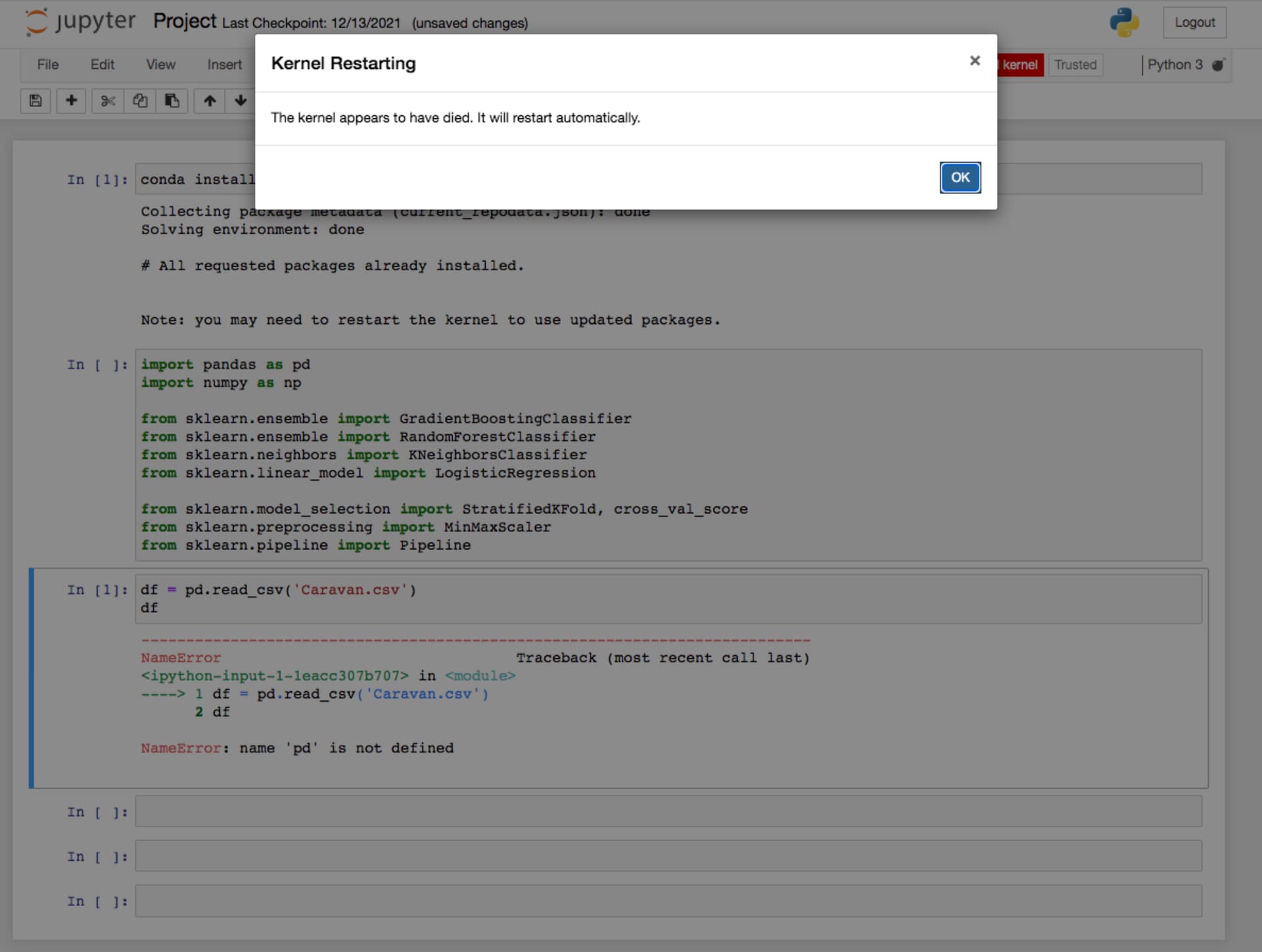The height and width of the screenshot is (952, 1262).
Task: Dismiss the Kernel Restarting dialog with the X
Action: click(x=974, y=60)
